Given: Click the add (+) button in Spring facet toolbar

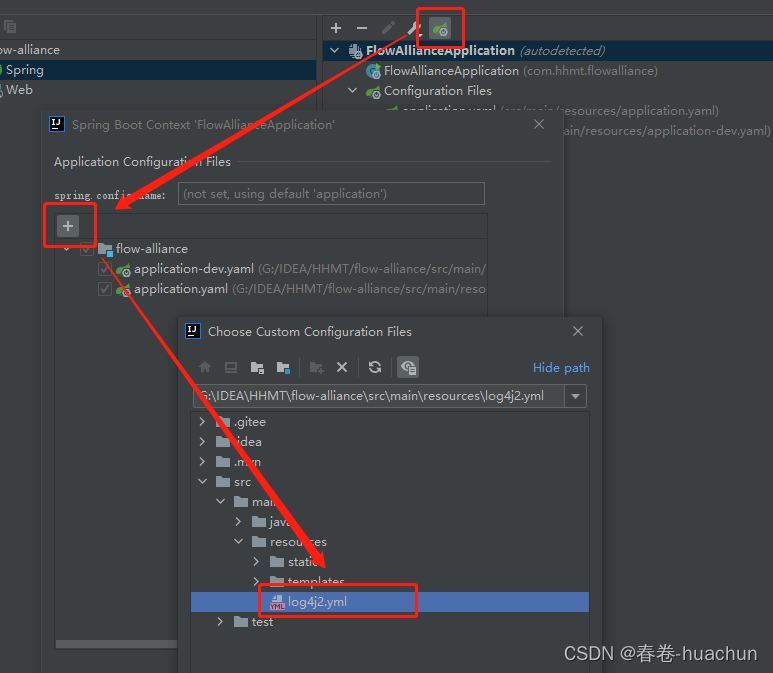Looking at the screenshot, I should tap(336, 28).
